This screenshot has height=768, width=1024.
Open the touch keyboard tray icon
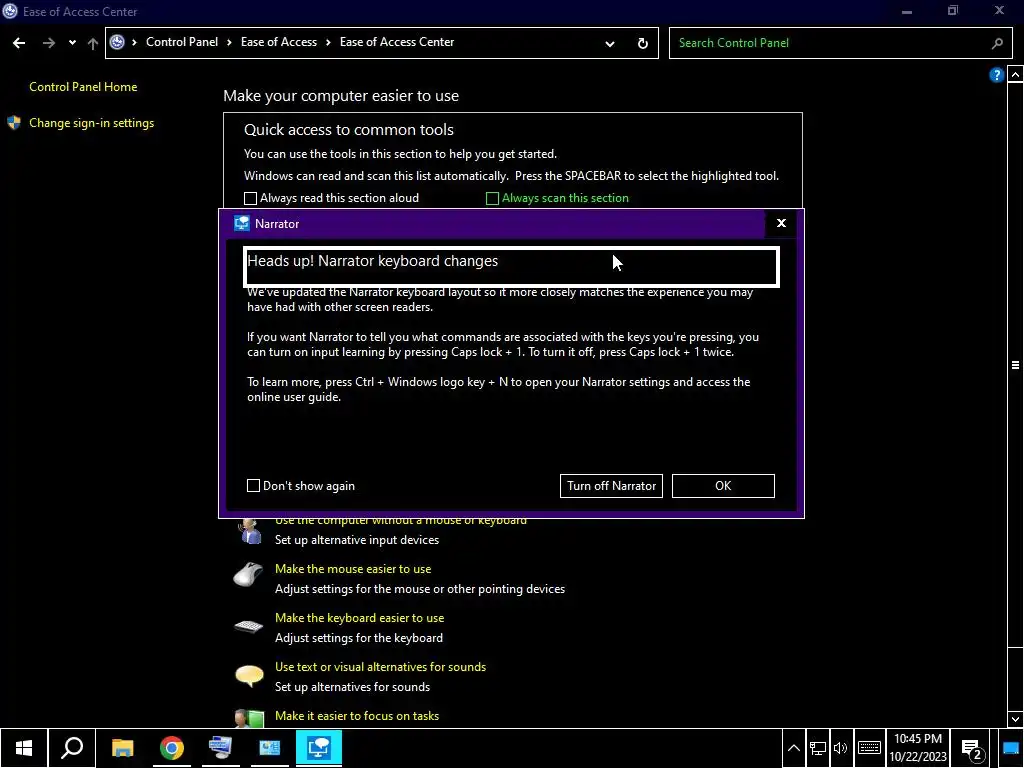[x=869, y=748]
